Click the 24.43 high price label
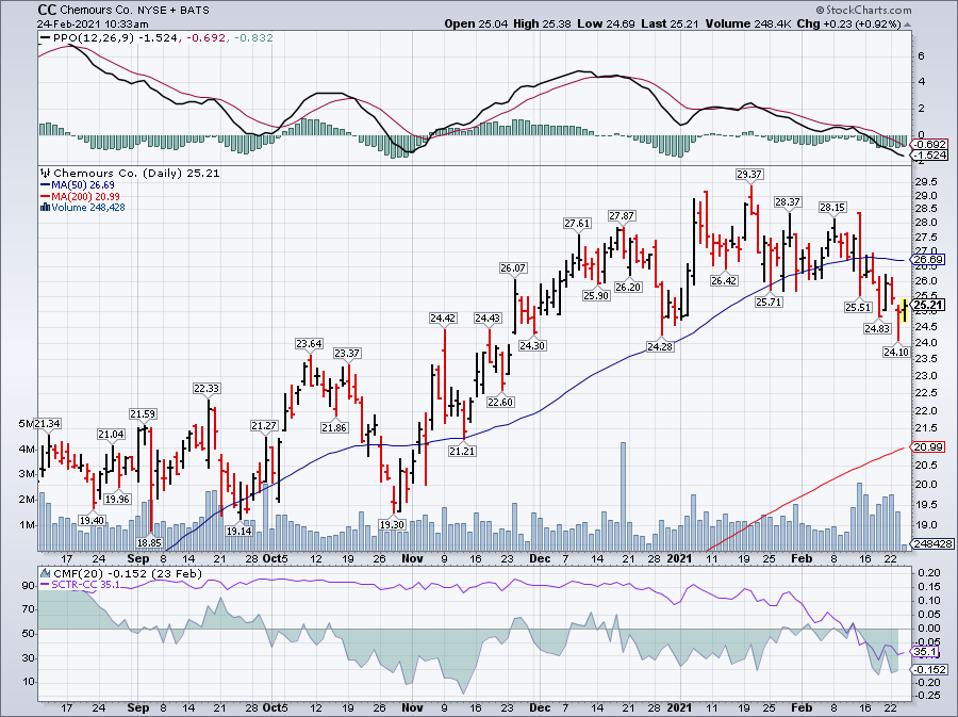Image resolution: width=958 pixels, height=717 pixels. [488, 318]
